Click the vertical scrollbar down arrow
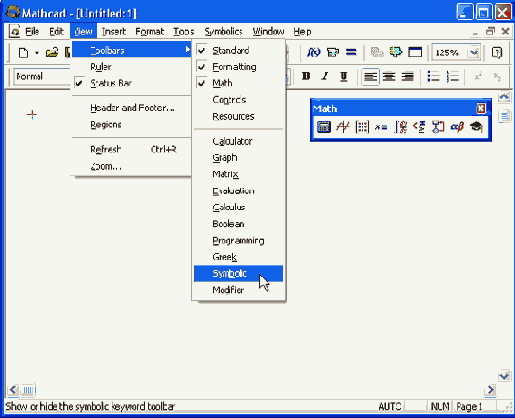The image size is (515, 418). click(504, 376)
